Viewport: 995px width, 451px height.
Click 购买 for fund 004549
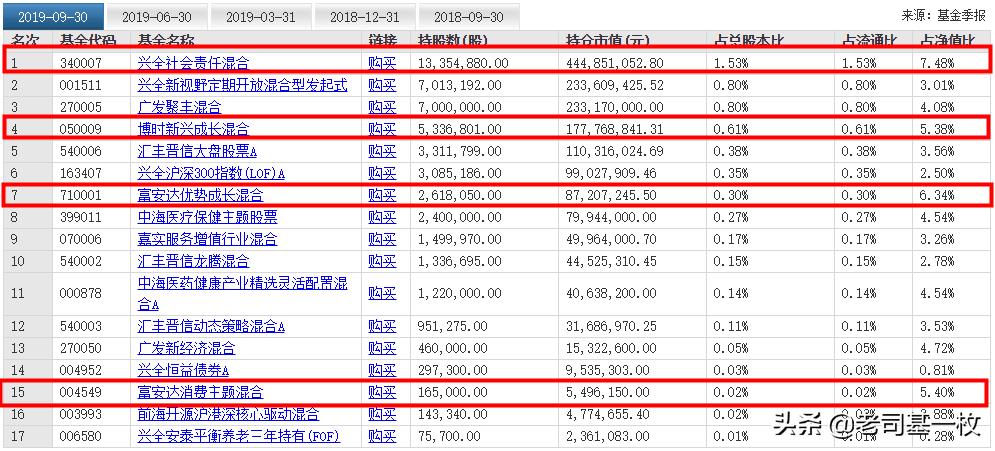pyautogui.click(x=383, y=393)
